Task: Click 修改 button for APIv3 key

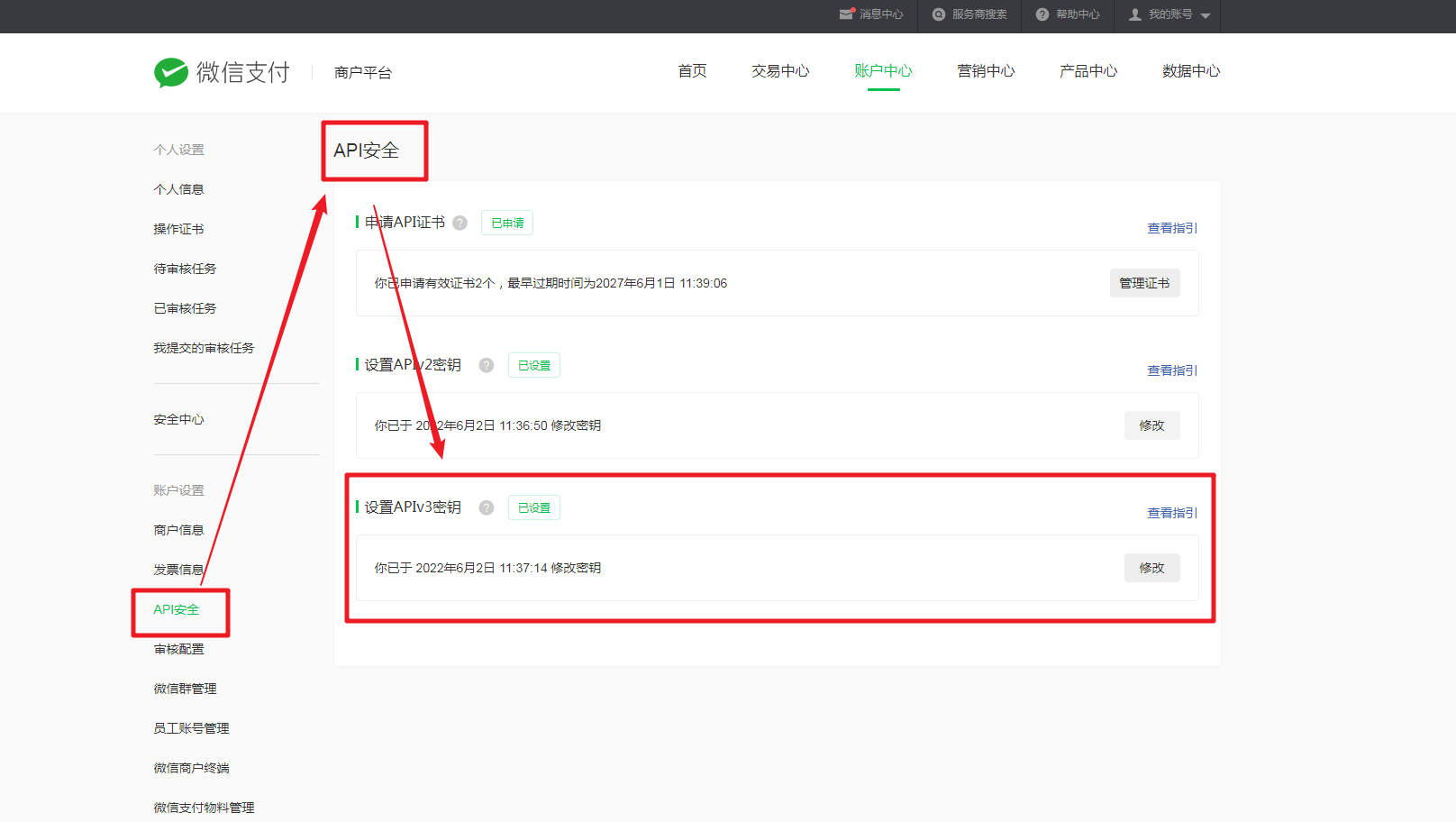Action: [x=1151, y=568]
